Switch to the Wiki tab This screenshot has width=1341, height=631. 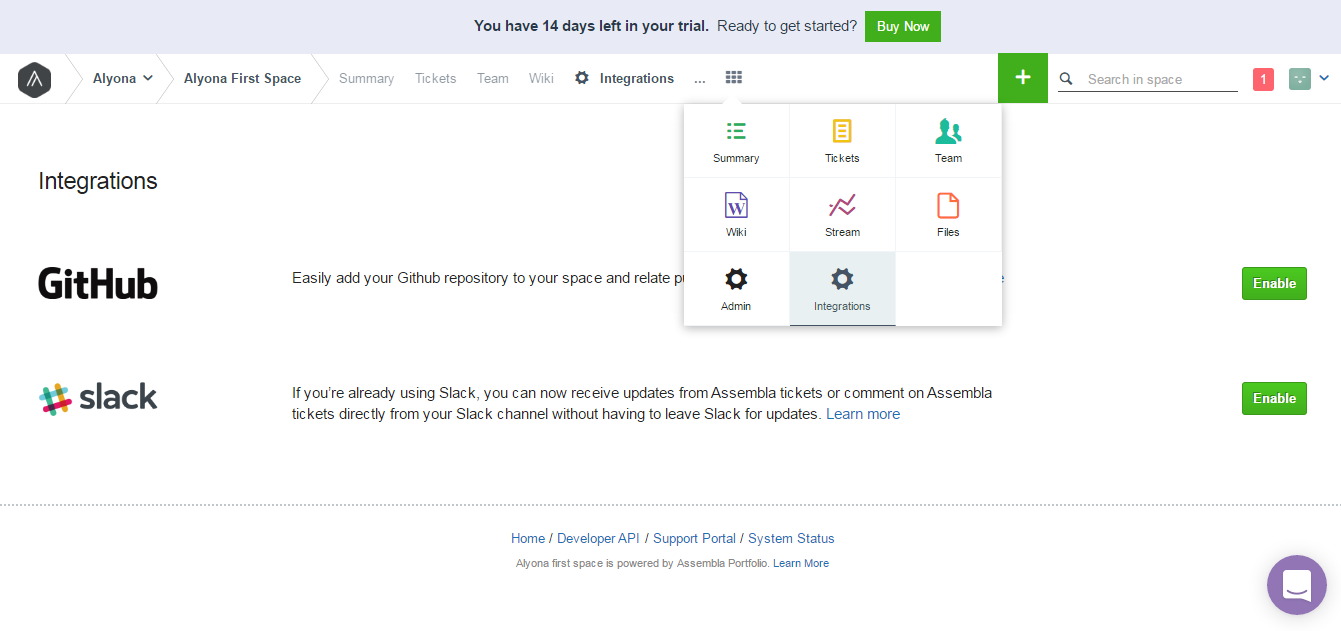pos(541,78)
